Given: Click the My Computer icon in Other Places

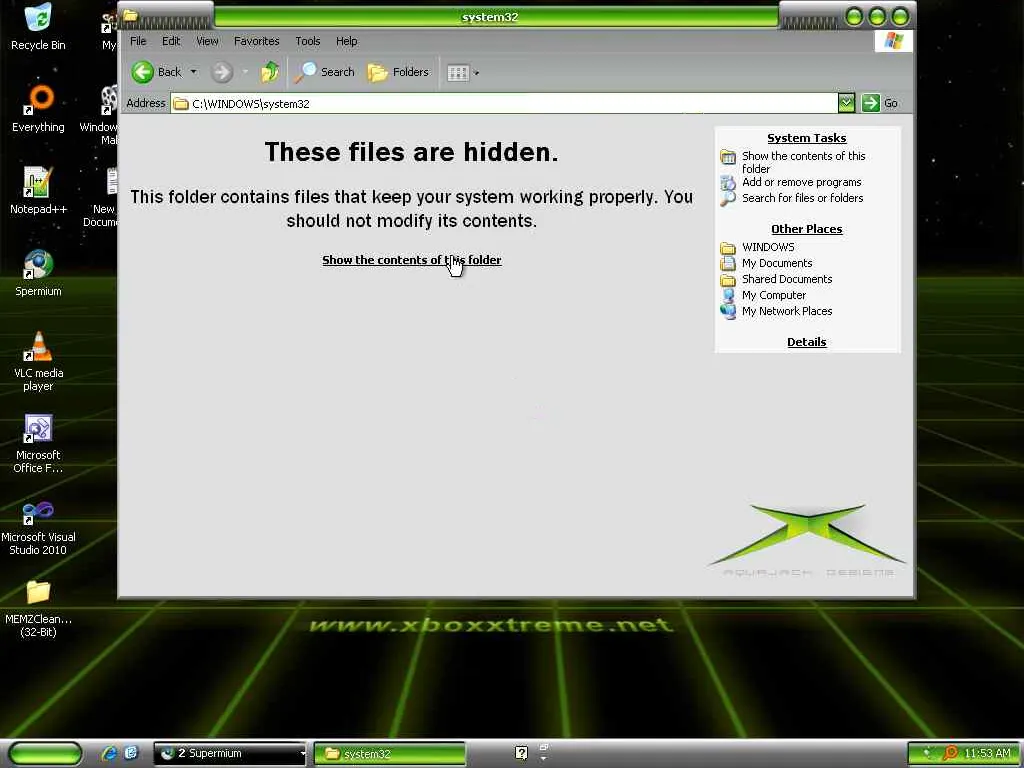Looking at the screenshot, I should (x=728, y=295).
